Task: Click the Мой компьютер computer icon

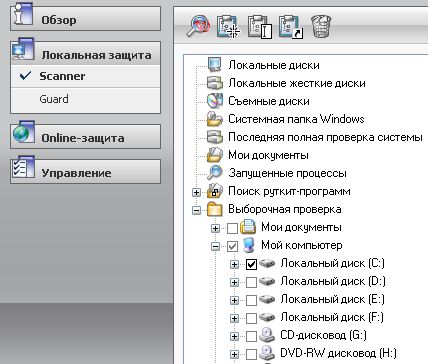Action: coord(249,245)
